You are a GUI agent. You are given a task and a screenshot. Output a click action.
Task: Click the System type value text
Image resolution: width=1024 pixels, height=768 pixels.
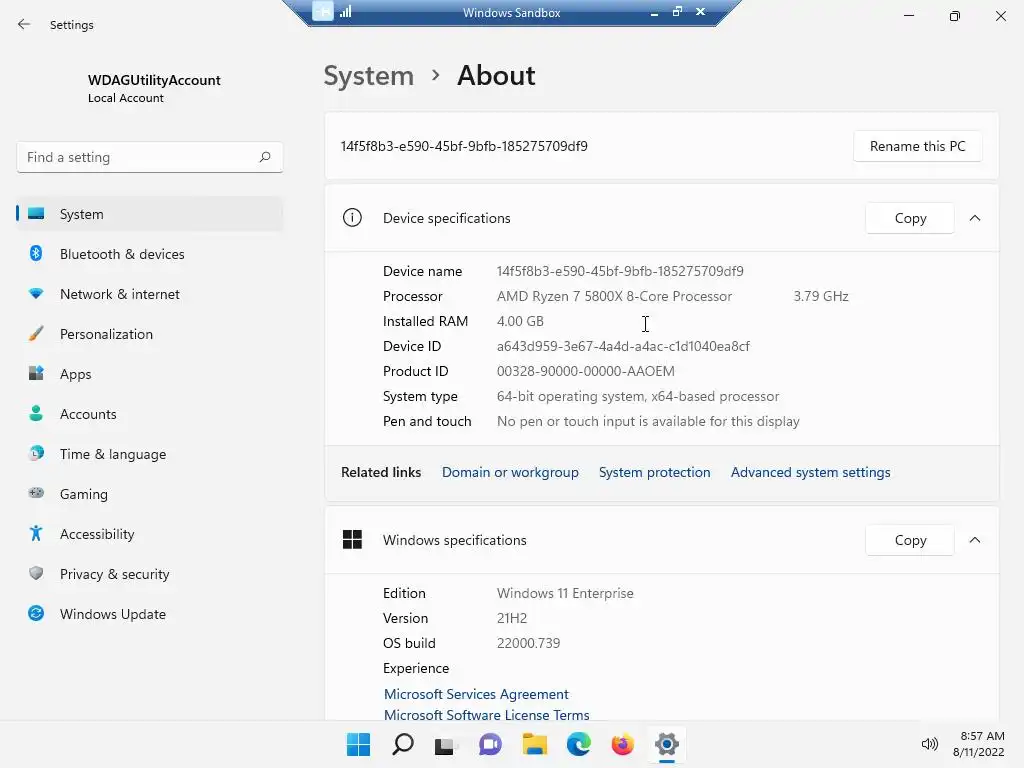click(638, 396)
